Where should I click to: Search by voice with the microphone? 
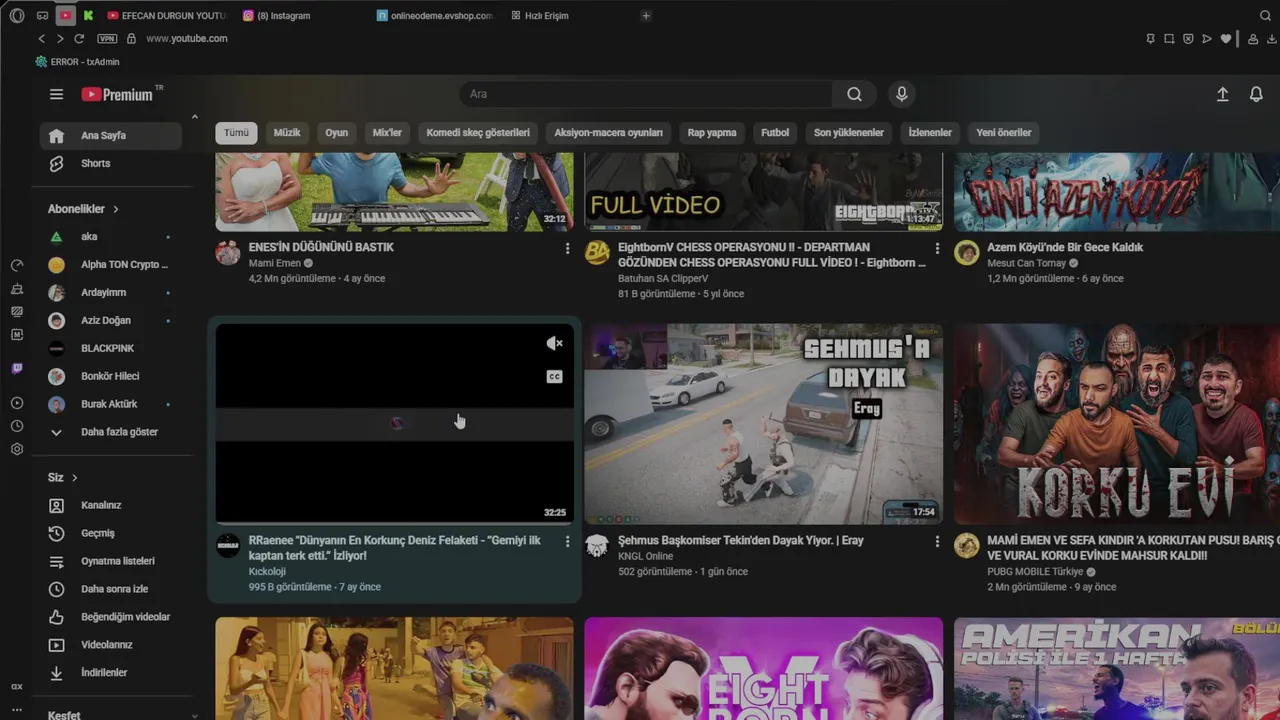pos(902,94)
